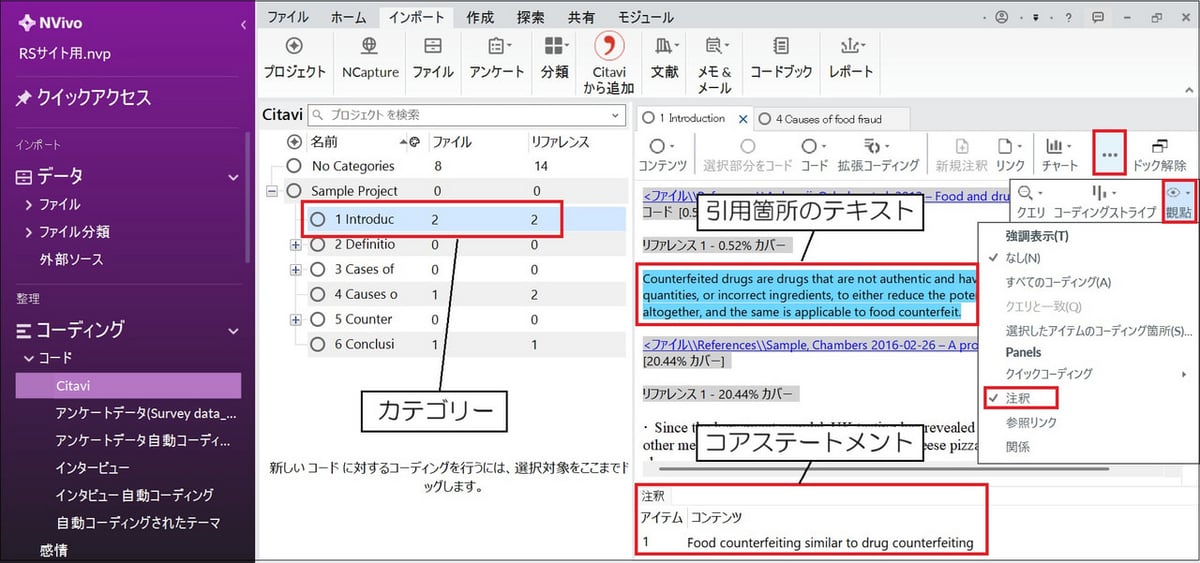Sort list by 名前 column header
The image size is (1200, 563).
click(325, 142)
